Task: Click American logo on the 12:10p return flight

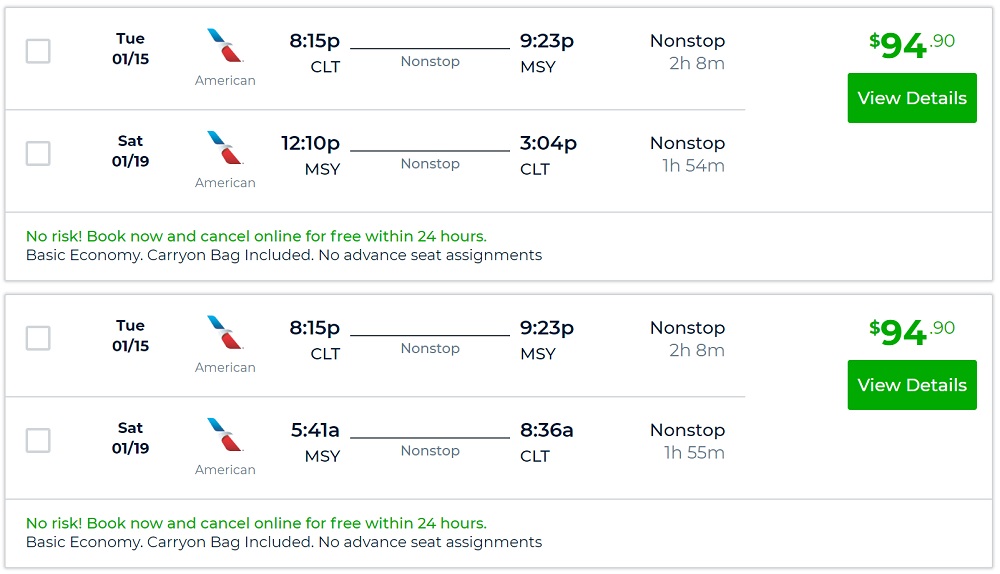Action: pyautogui.click(x=225, y=148)
